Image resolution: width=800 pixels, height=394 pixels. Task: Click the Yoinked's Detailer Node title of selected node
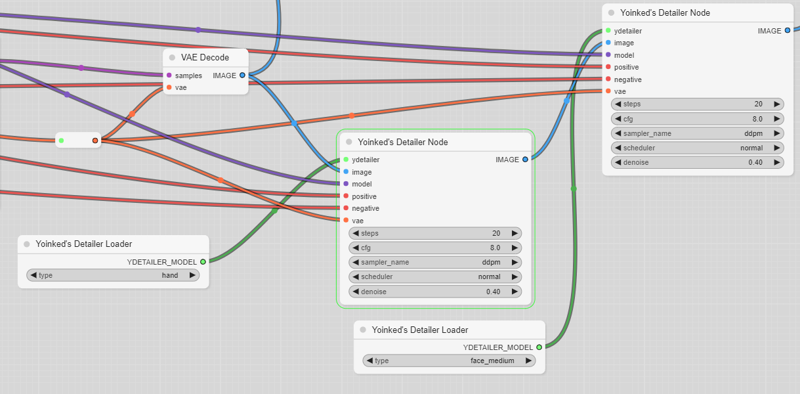(x=403, y=142)
